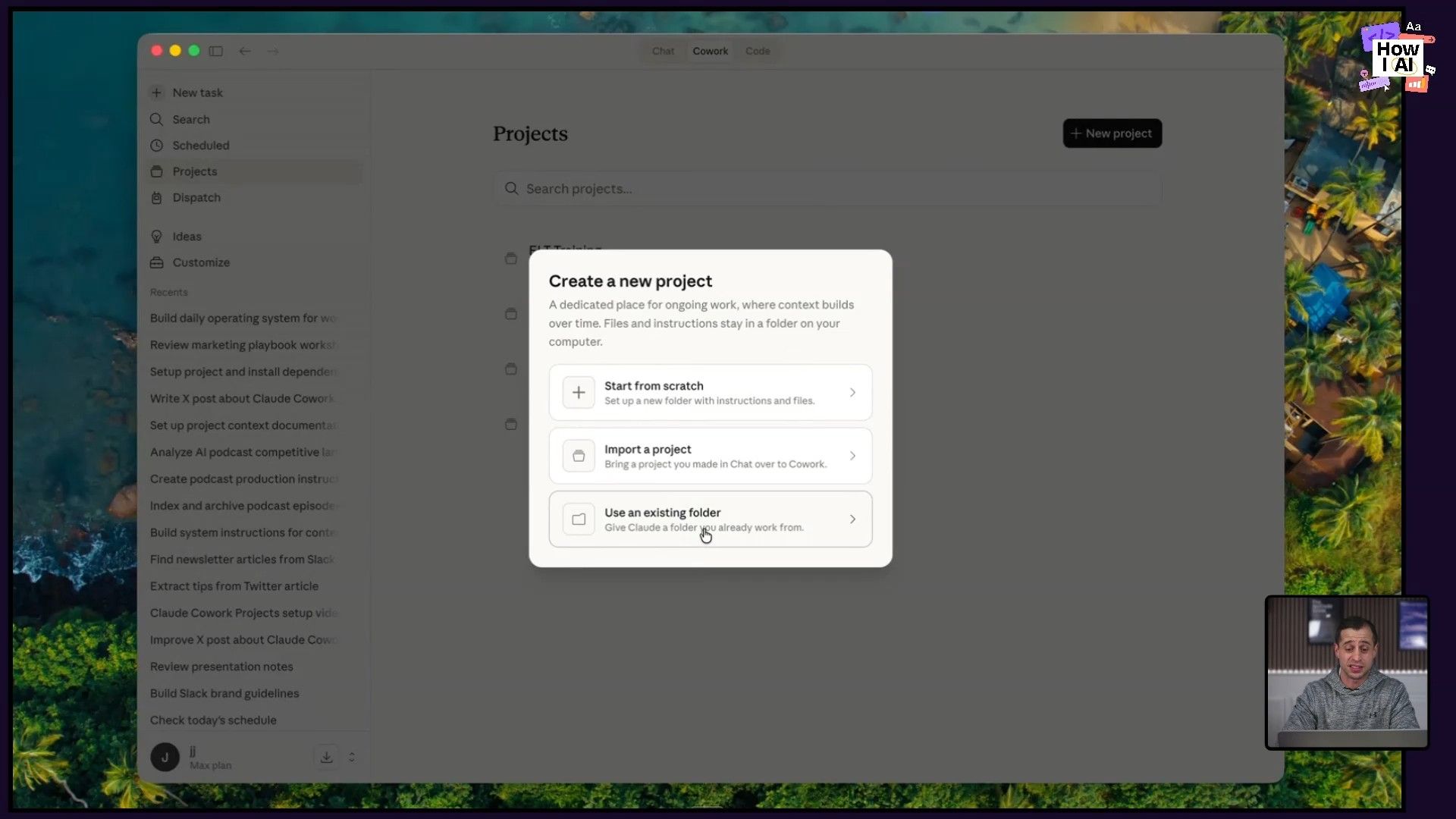Open recent 'Find newsletter articles from Slack'
Image resolution: width=1456 pixels, height=819 pixels.
[243, 559]
